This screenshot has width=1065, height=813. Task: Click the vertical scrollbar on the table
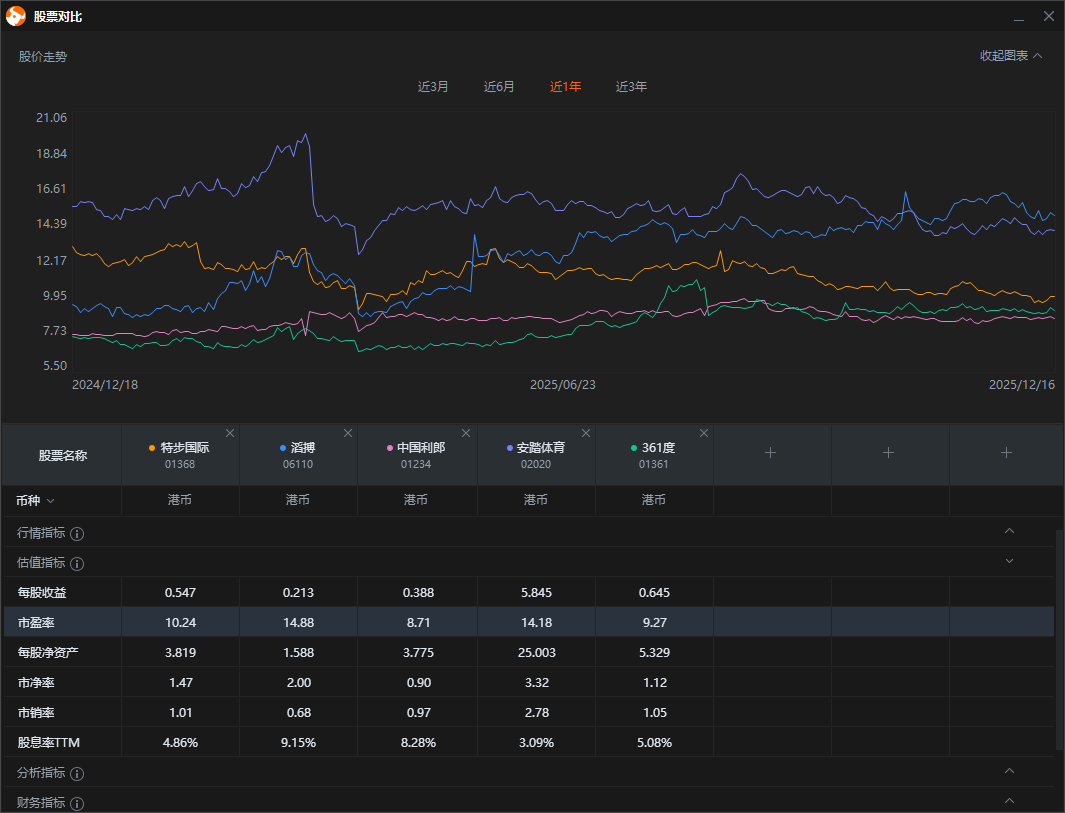(1059, 640)
